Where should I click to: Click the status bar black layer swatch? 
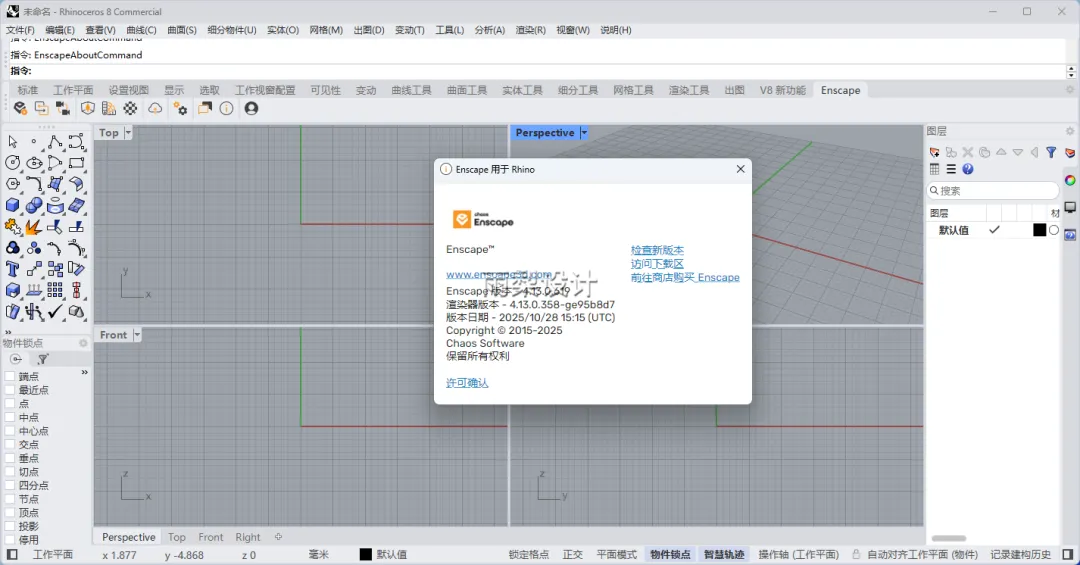(x=366, y=555)
